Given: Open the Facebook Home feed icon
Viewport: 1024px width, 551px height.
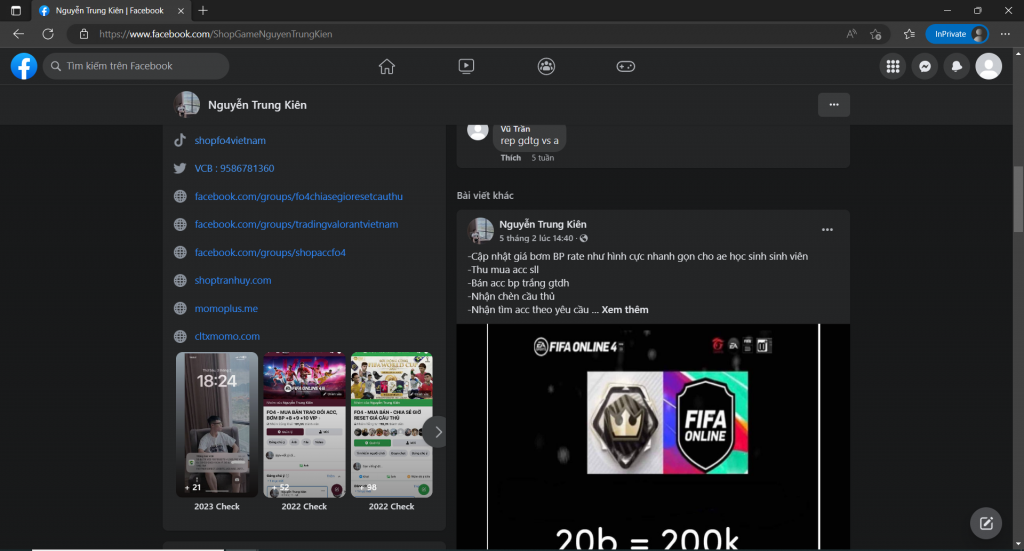Looking at the screenshot, I should (387, 66).
